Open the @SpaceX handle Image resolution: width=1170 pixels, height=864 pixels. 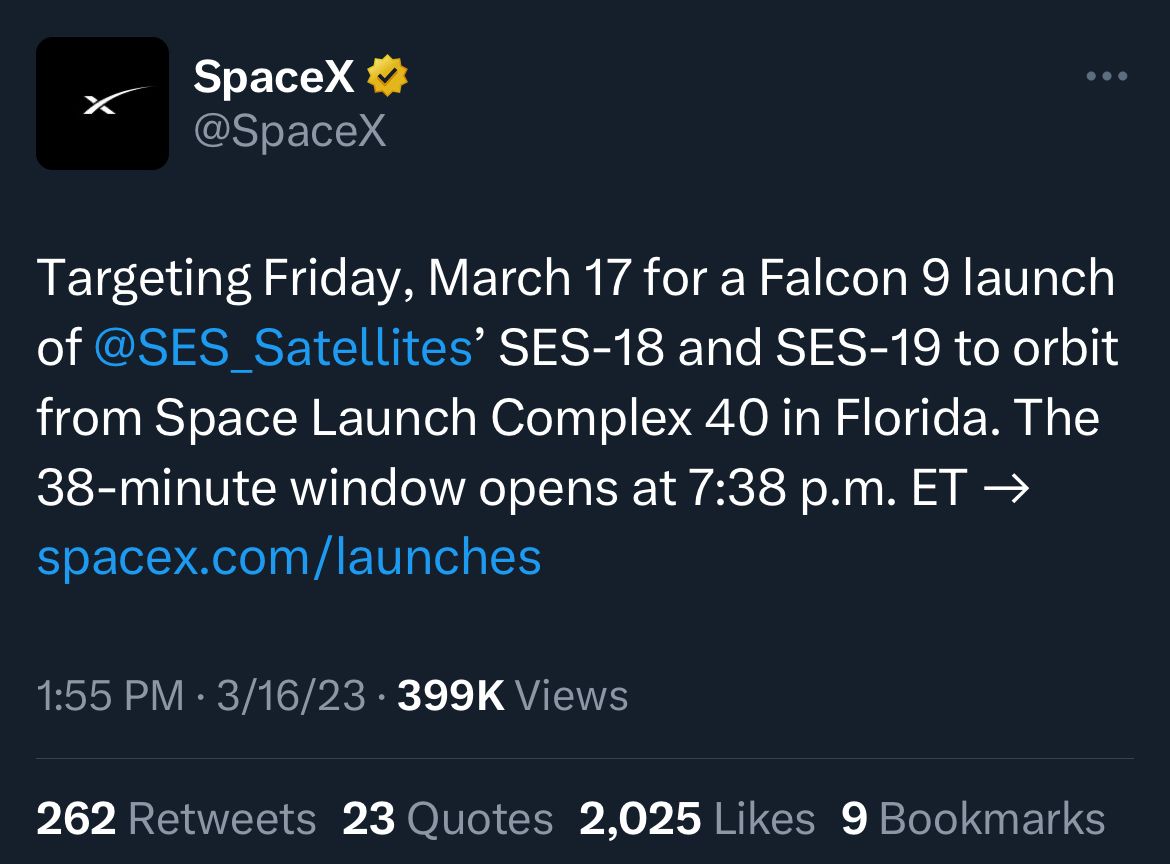click(290, 131)
